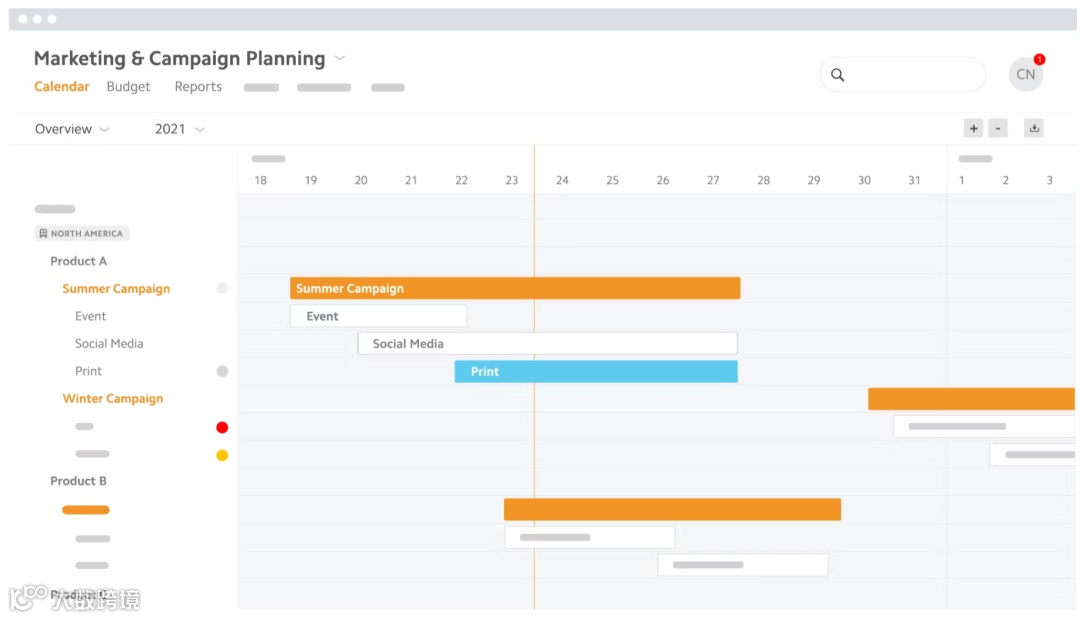Focus the search input field
1080x619 pixels.
pyautogui.click(x=912, y=75)
